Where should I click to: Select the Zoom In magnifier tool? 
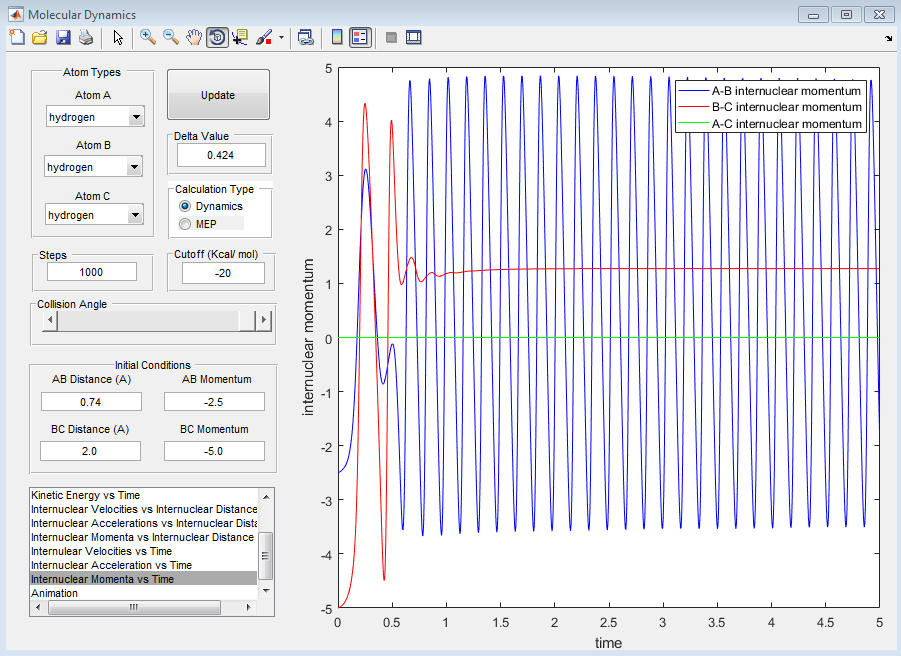click(147, 37)
